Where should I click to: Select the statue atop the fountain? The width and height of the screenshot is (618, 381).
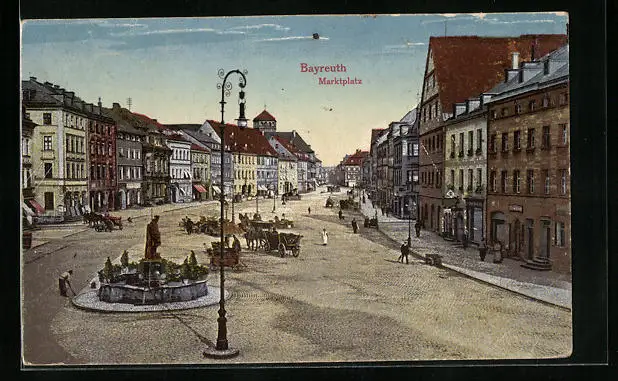153,238
